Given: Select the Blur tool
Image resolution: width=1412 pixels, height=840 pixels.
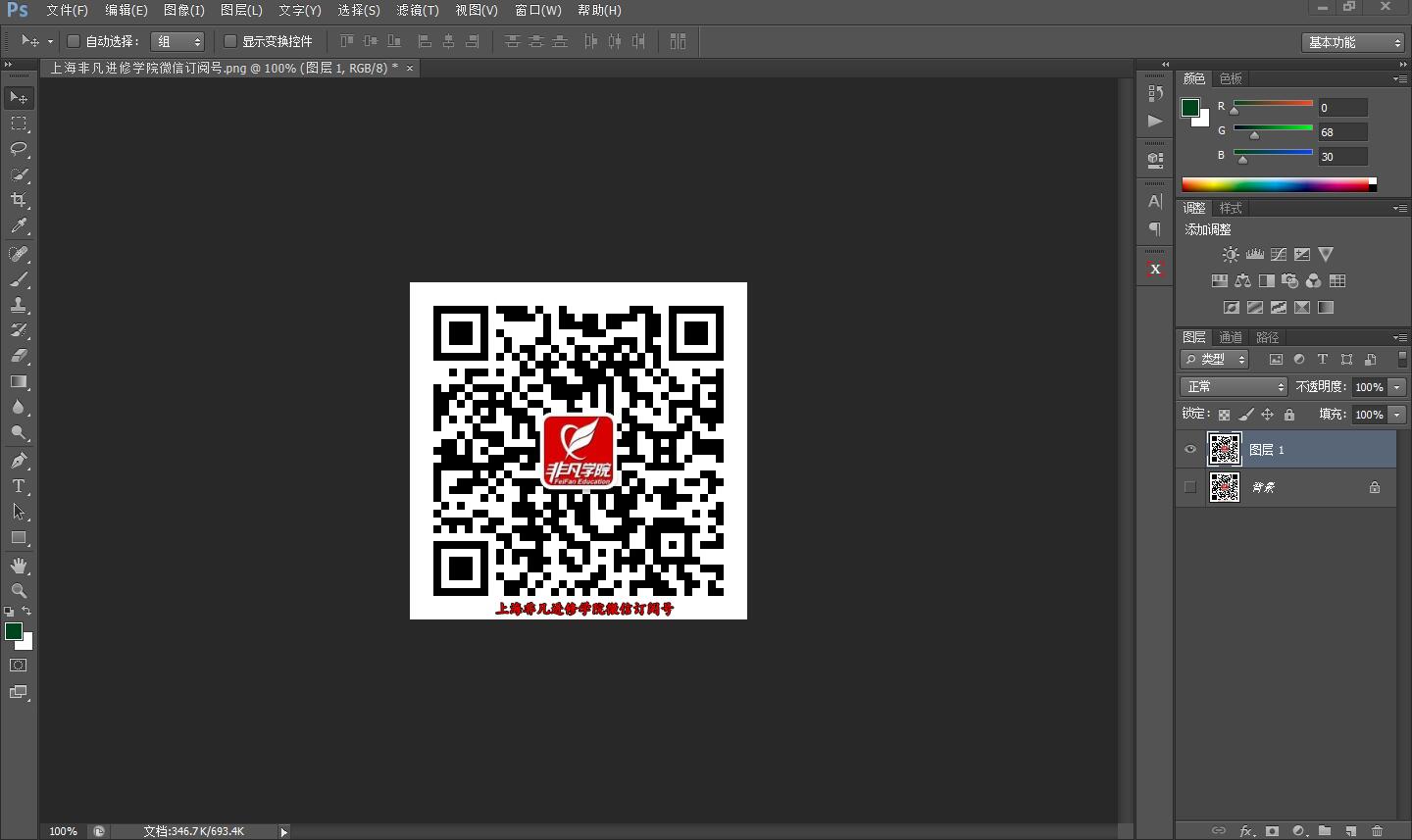Looking at the screenshot, I should 19,407.
